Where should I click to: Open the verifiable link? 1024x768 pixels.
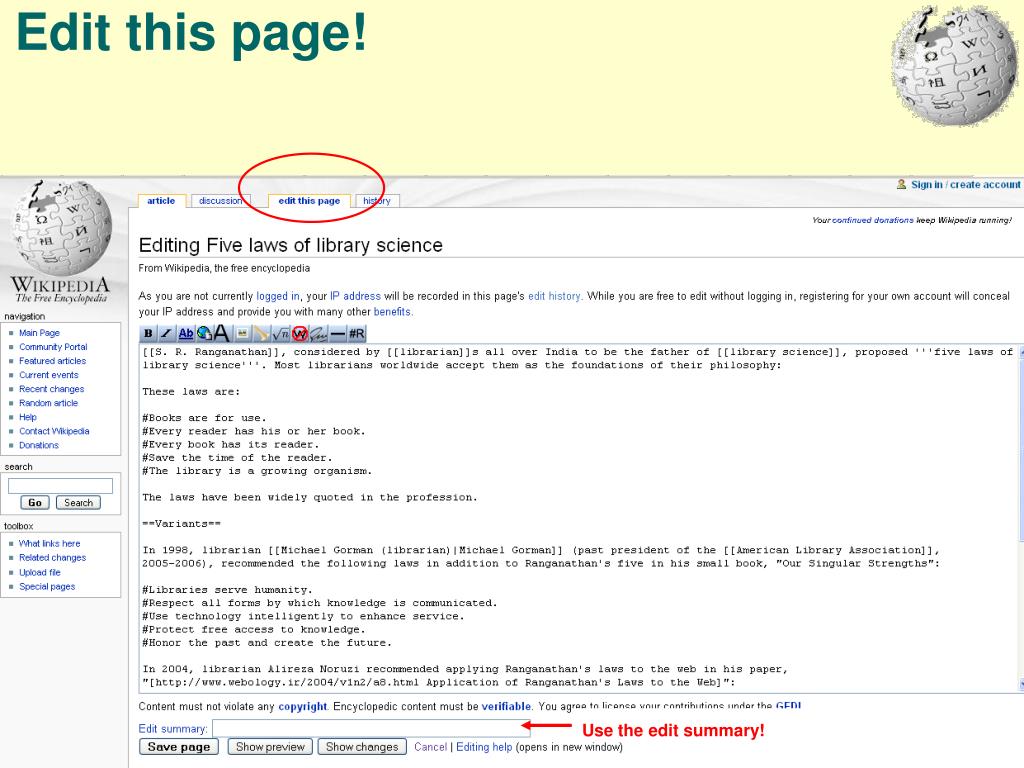506,706
